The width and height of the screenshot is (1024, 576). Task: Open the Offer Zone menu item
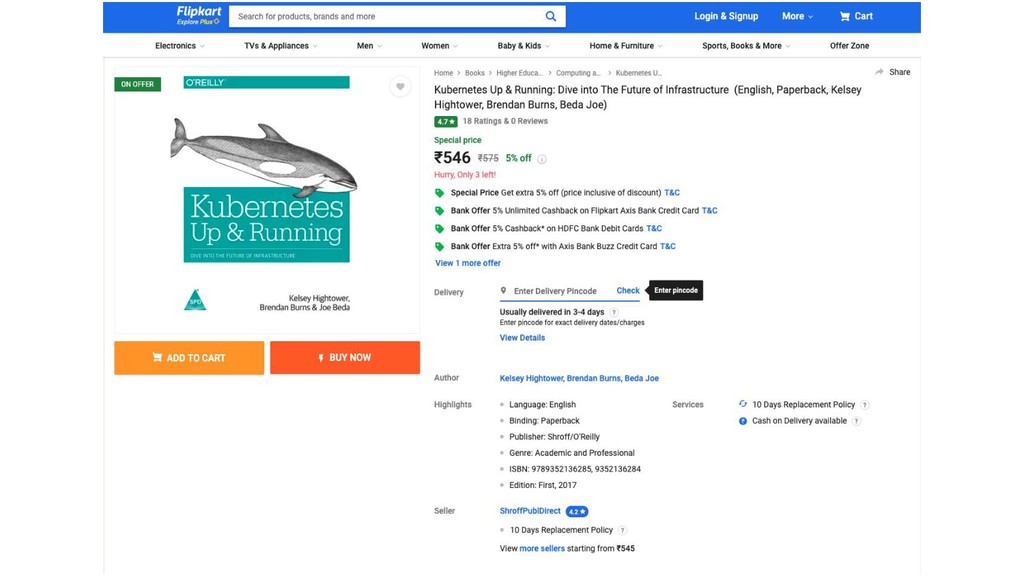849,46
